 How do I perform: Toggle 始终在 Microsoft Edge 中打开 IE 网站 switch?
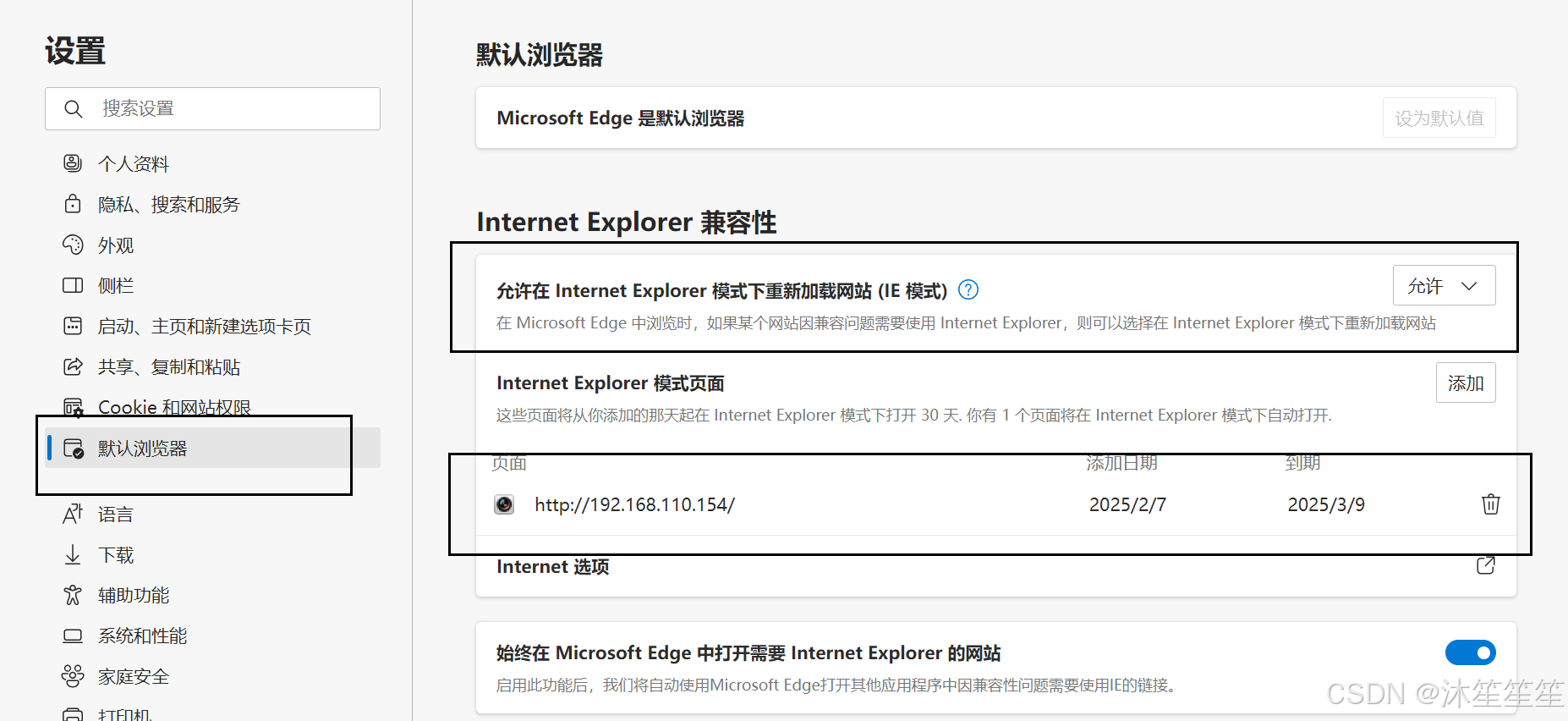tap(1470, 652)
